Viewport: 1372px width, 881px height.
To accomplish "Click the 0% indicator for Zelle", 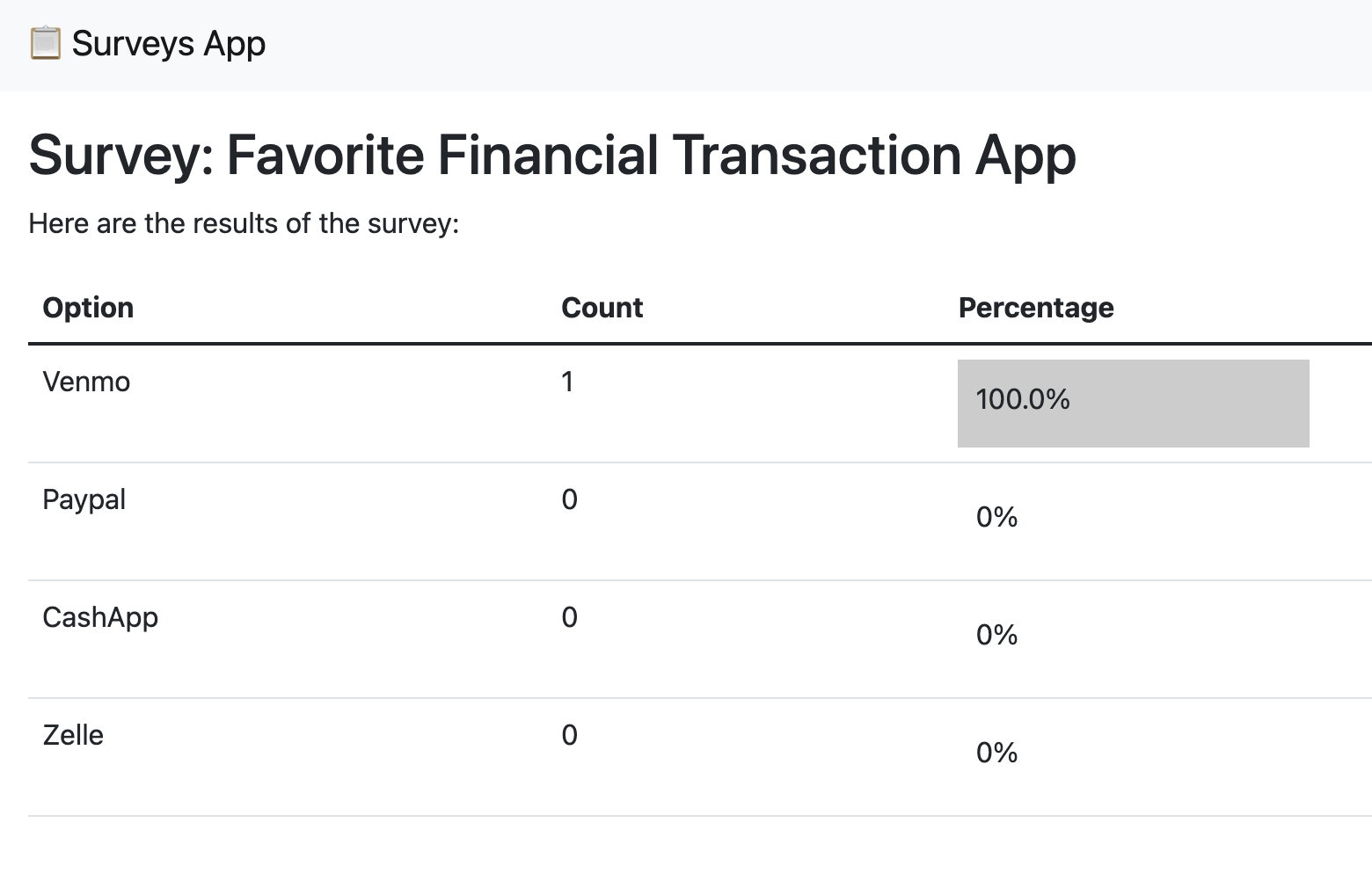I will pos(996,753).
